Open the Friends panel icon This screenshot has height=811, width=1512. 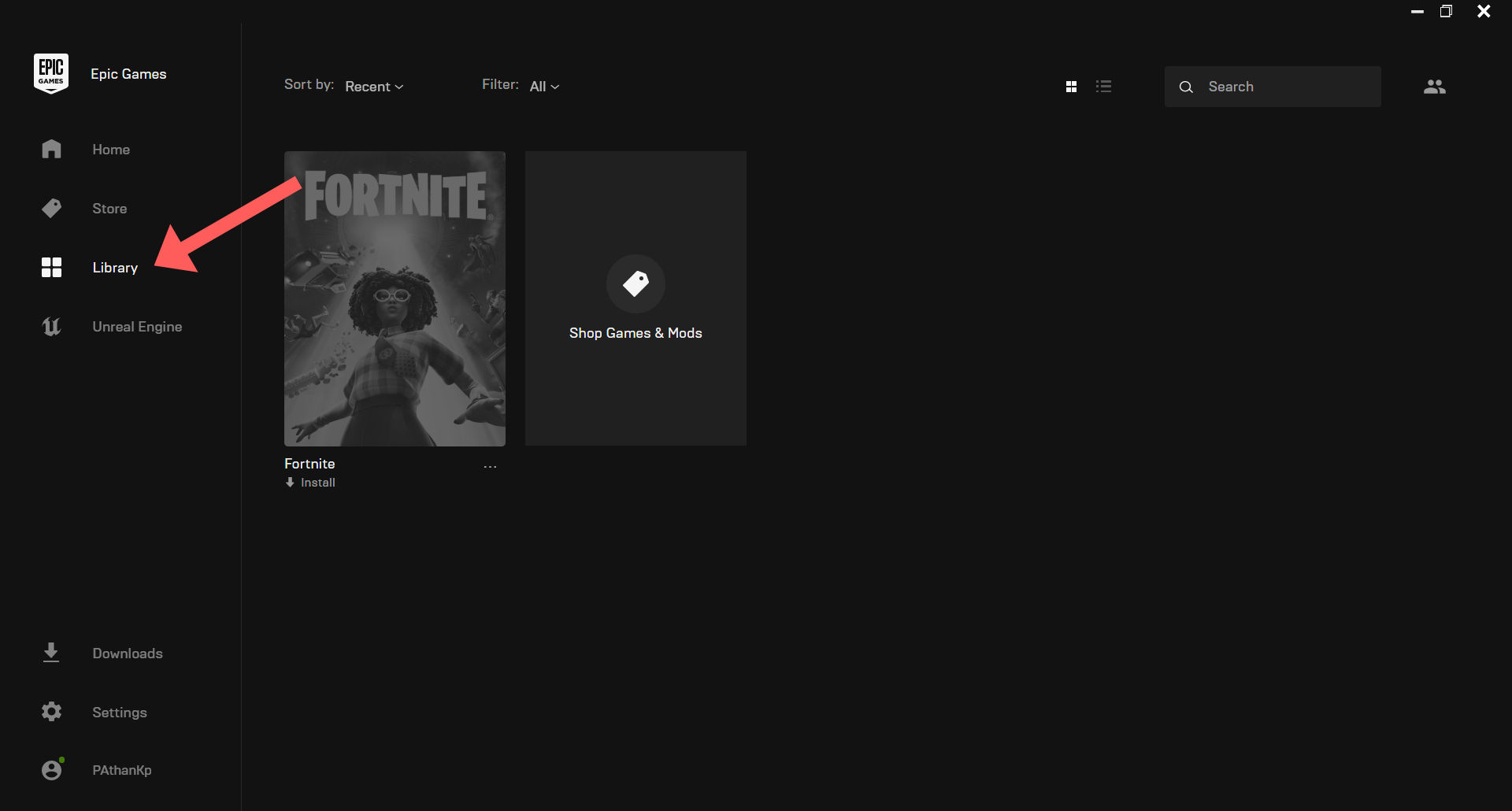coord(1435,87)
